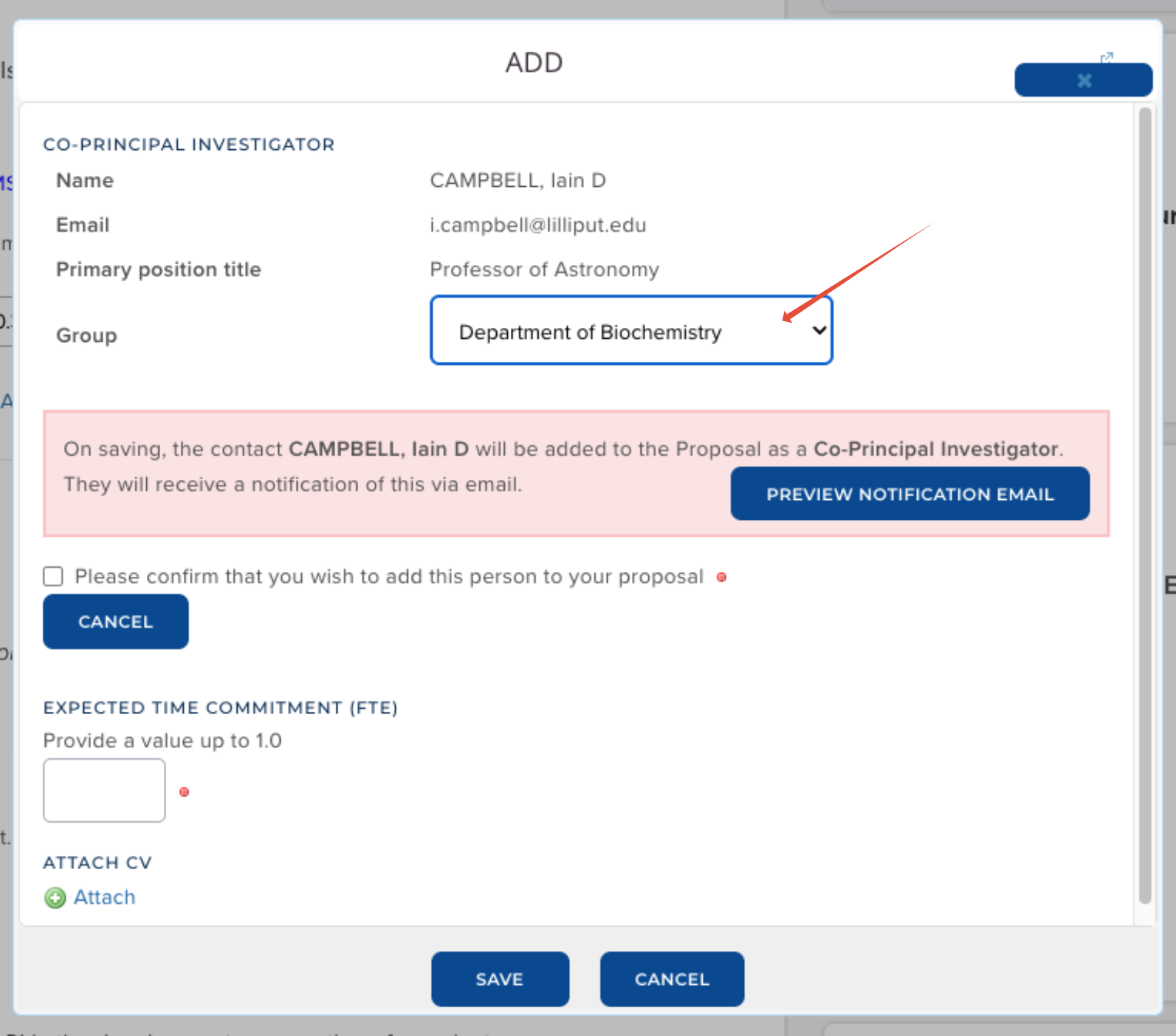Screen dimensions: 1176x1036
Task: Click the Professor of Astronomy text
Action: pos(544,270)
